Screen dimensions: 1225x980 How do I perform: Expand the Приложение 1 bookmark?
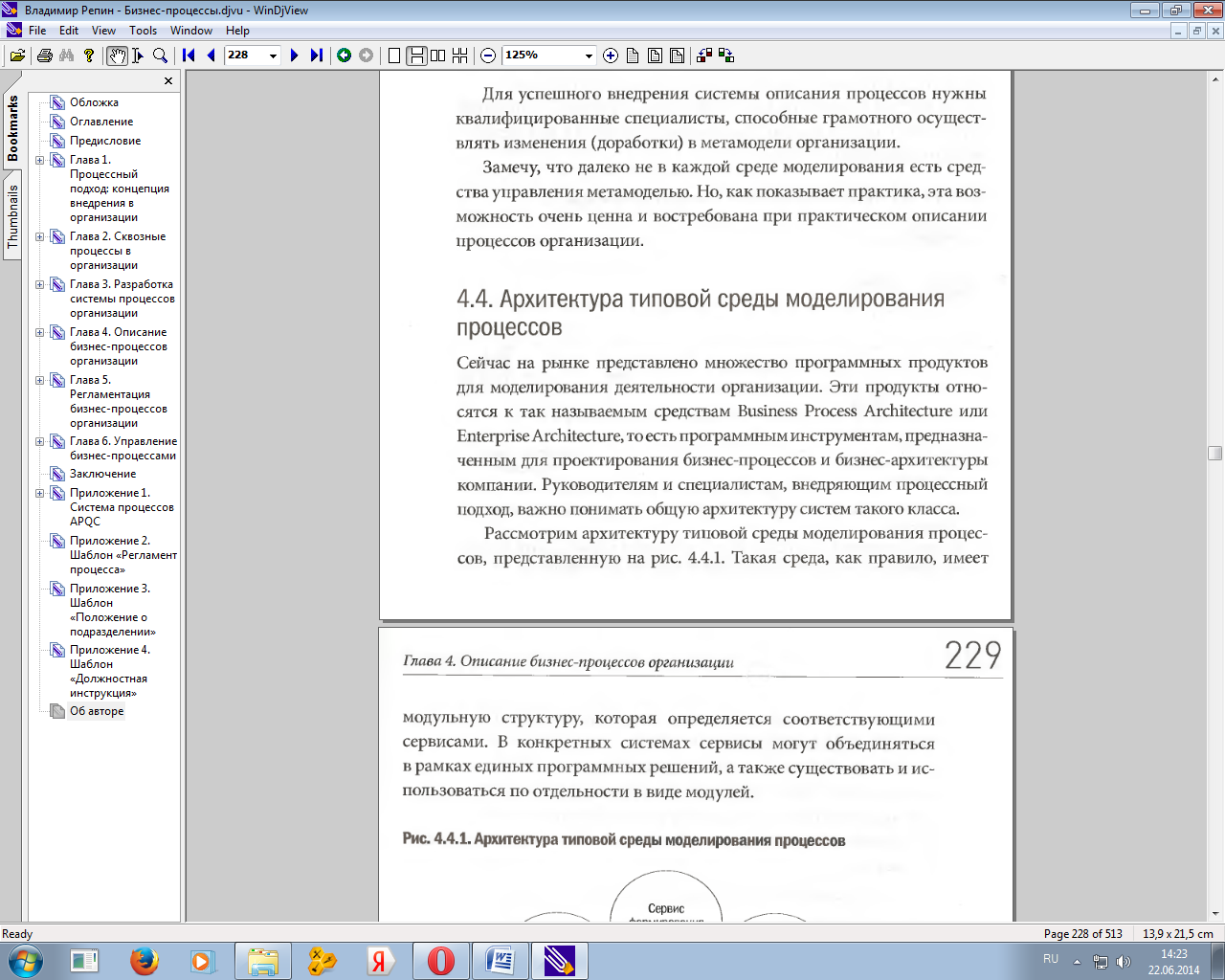40,494
